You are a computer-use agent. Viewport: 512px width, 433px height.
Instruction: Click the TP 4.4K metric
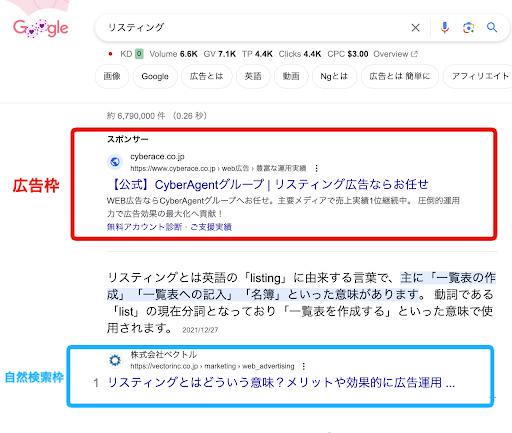pos(257,54)
